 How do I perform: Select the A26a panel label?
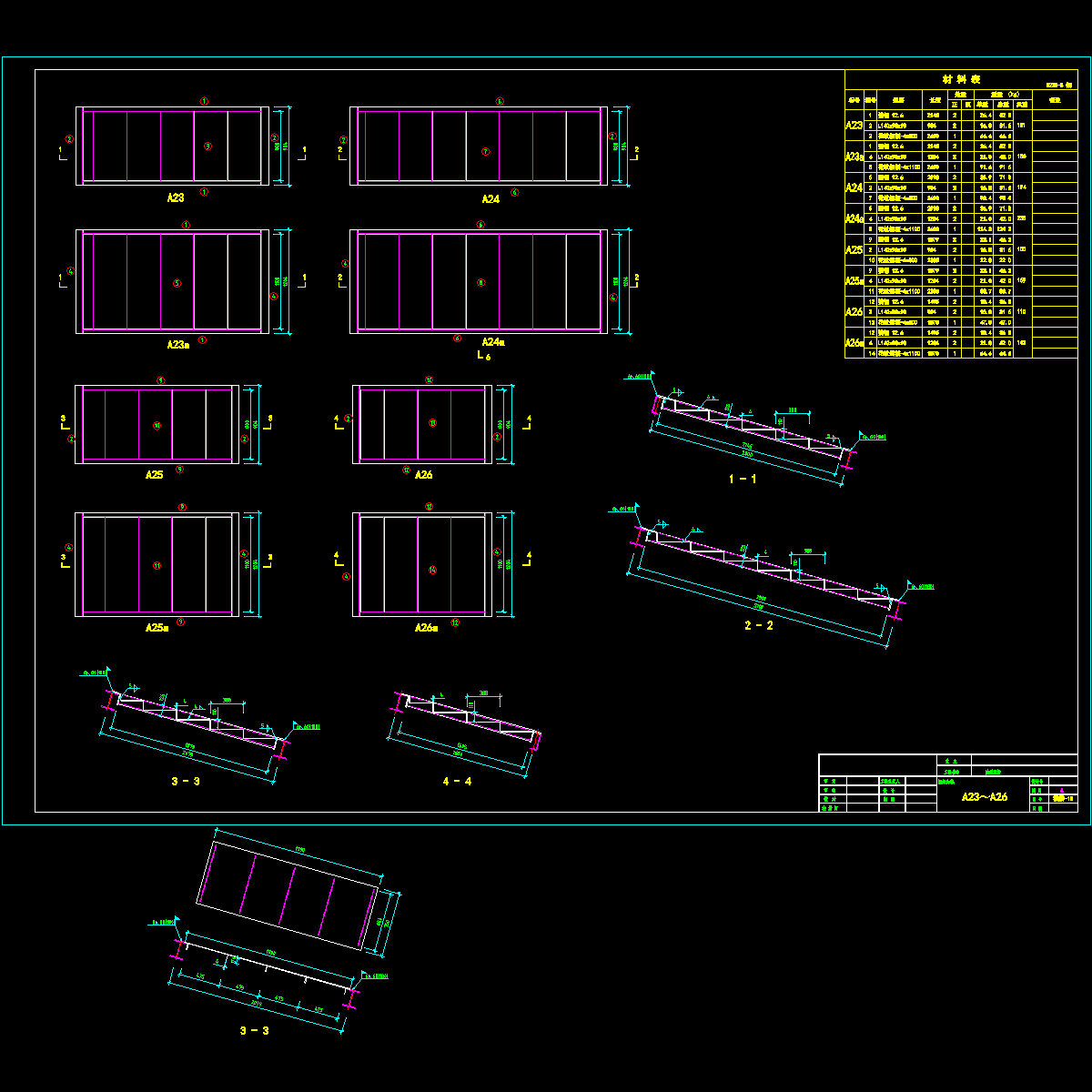tap(427, 628)
